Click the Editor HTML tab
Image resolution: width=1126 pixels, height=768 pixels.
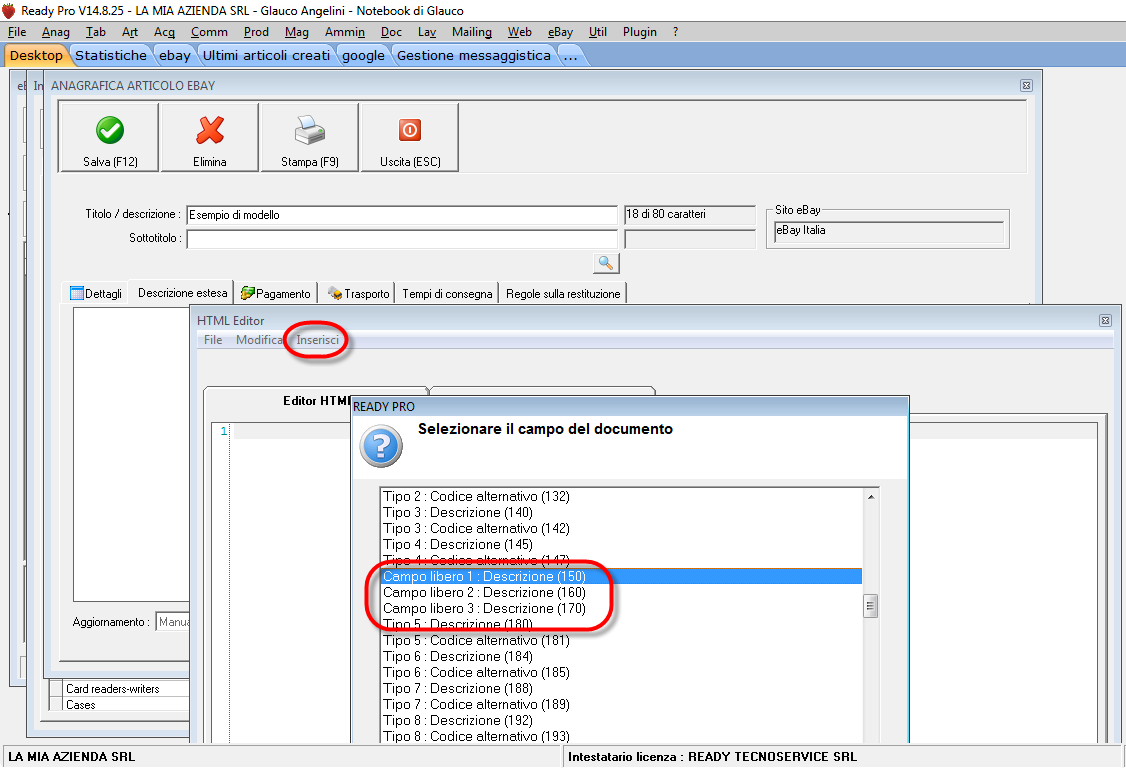click(x=317, y=400)
